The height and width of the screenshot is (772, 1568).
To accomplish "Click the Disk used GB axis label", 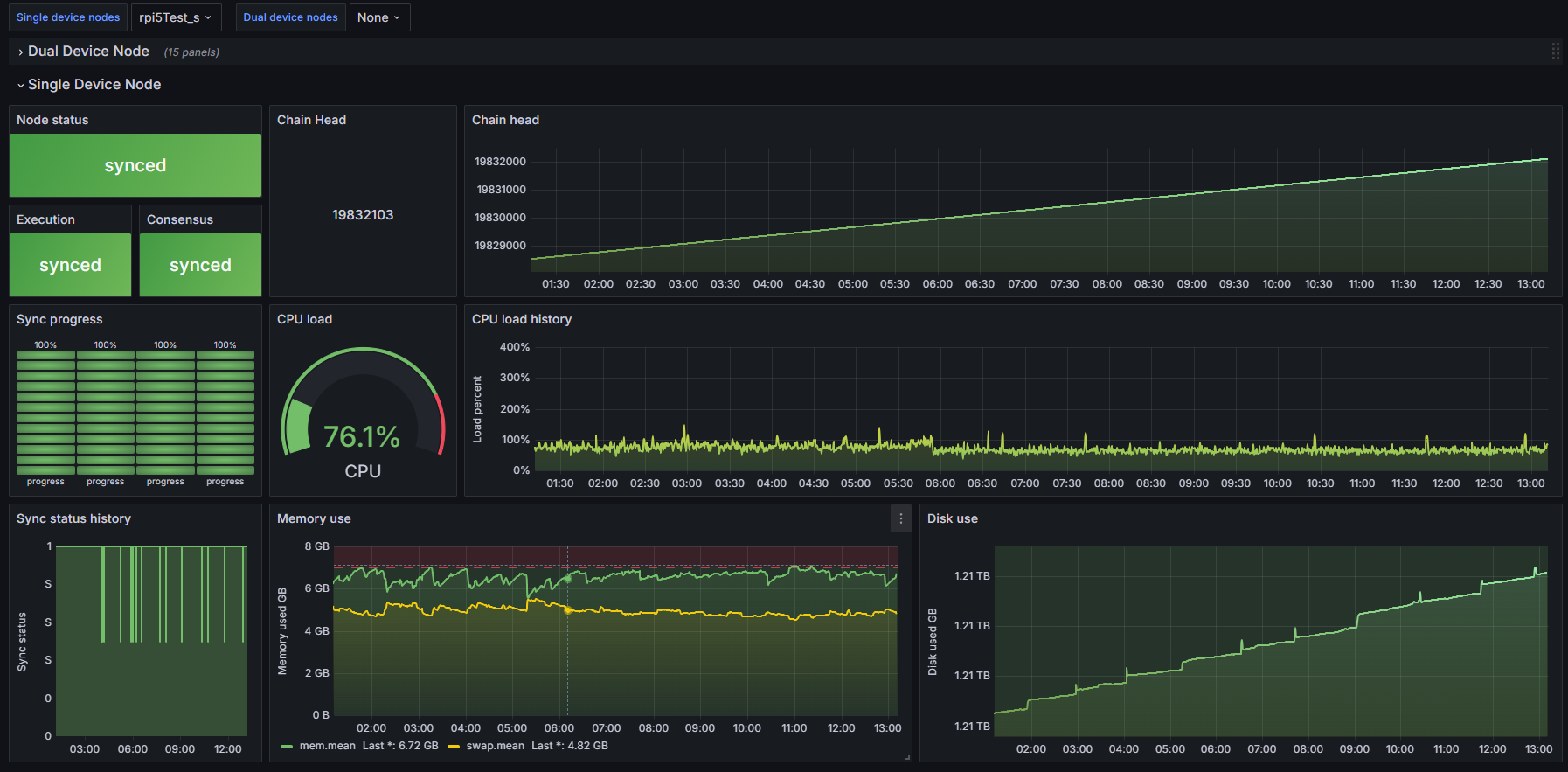I will pos(933,642).
